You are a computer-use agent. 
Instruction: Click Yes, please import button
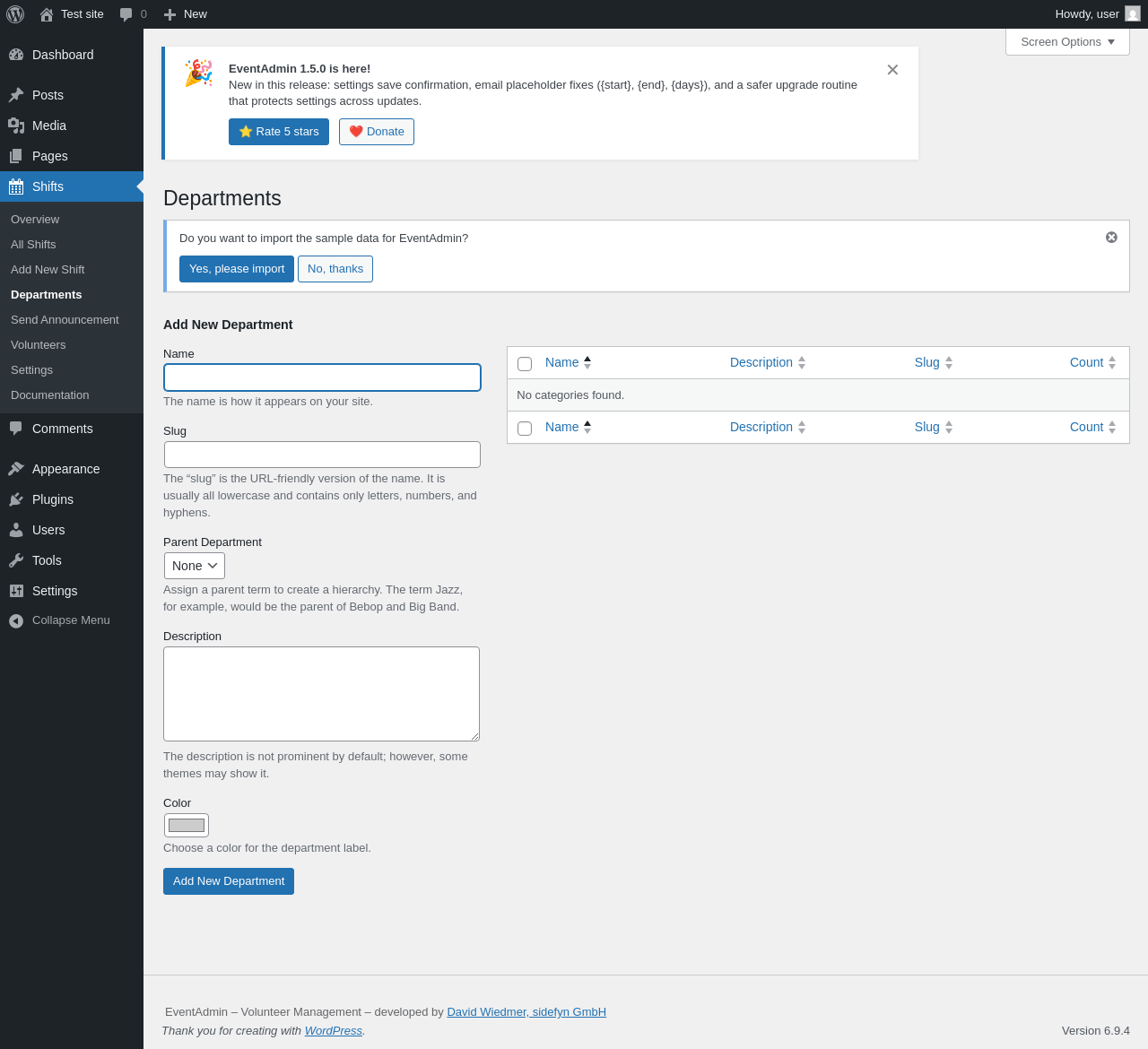237,269
